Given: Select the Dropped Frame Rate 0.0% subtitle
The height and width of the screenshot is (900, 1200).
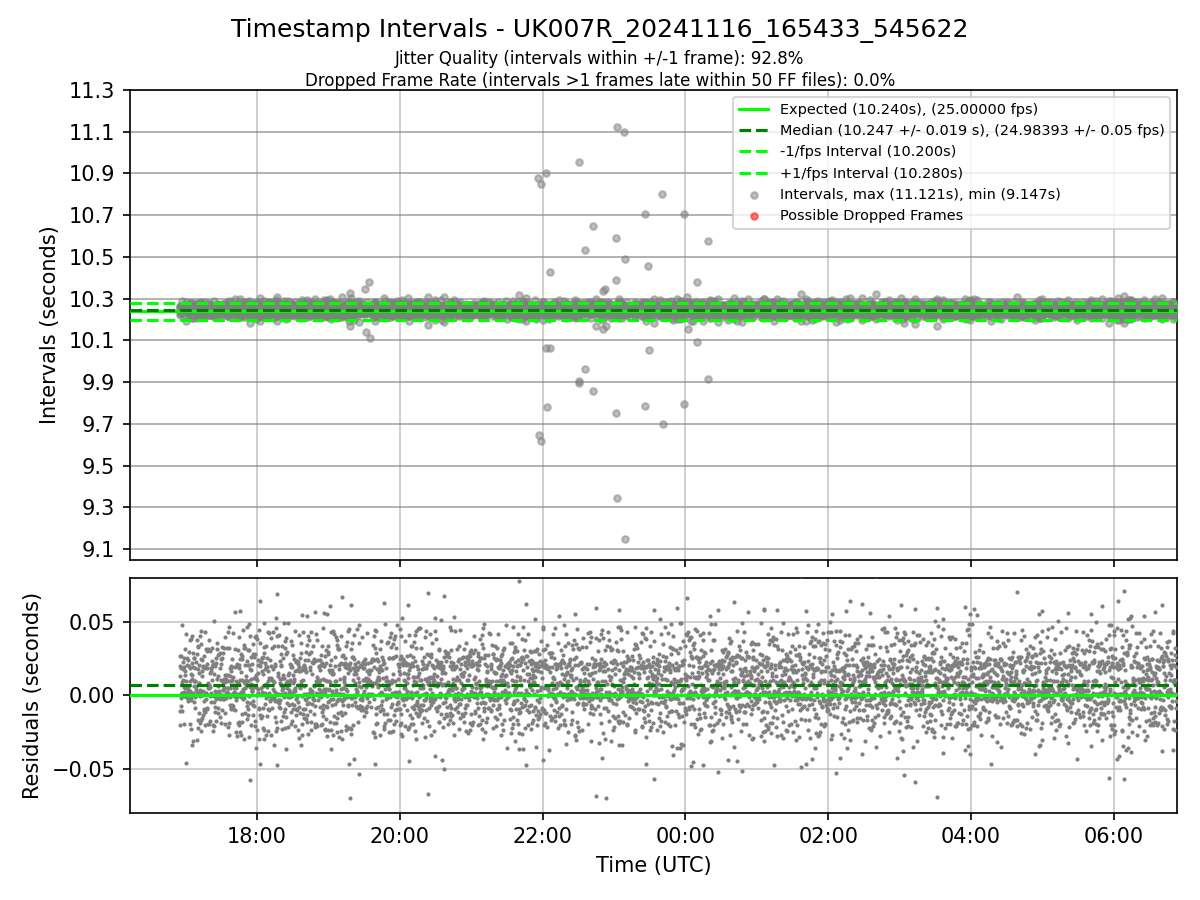Looking at the screenshot, I should pyautogui.click(x=599, y=79).
